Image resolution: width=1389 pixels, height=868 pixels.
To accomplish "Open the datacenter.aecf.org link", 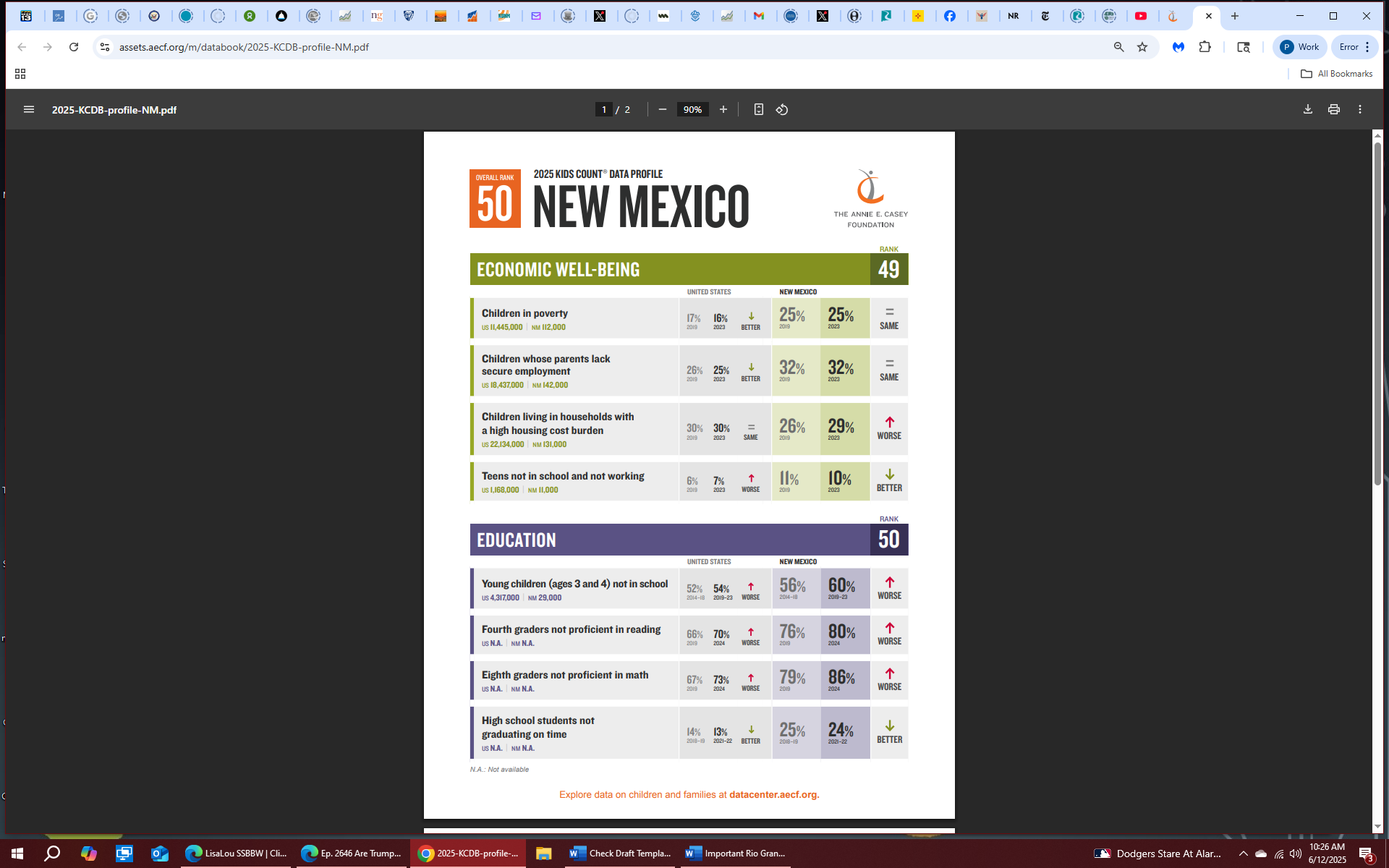I will coord(773,794).
